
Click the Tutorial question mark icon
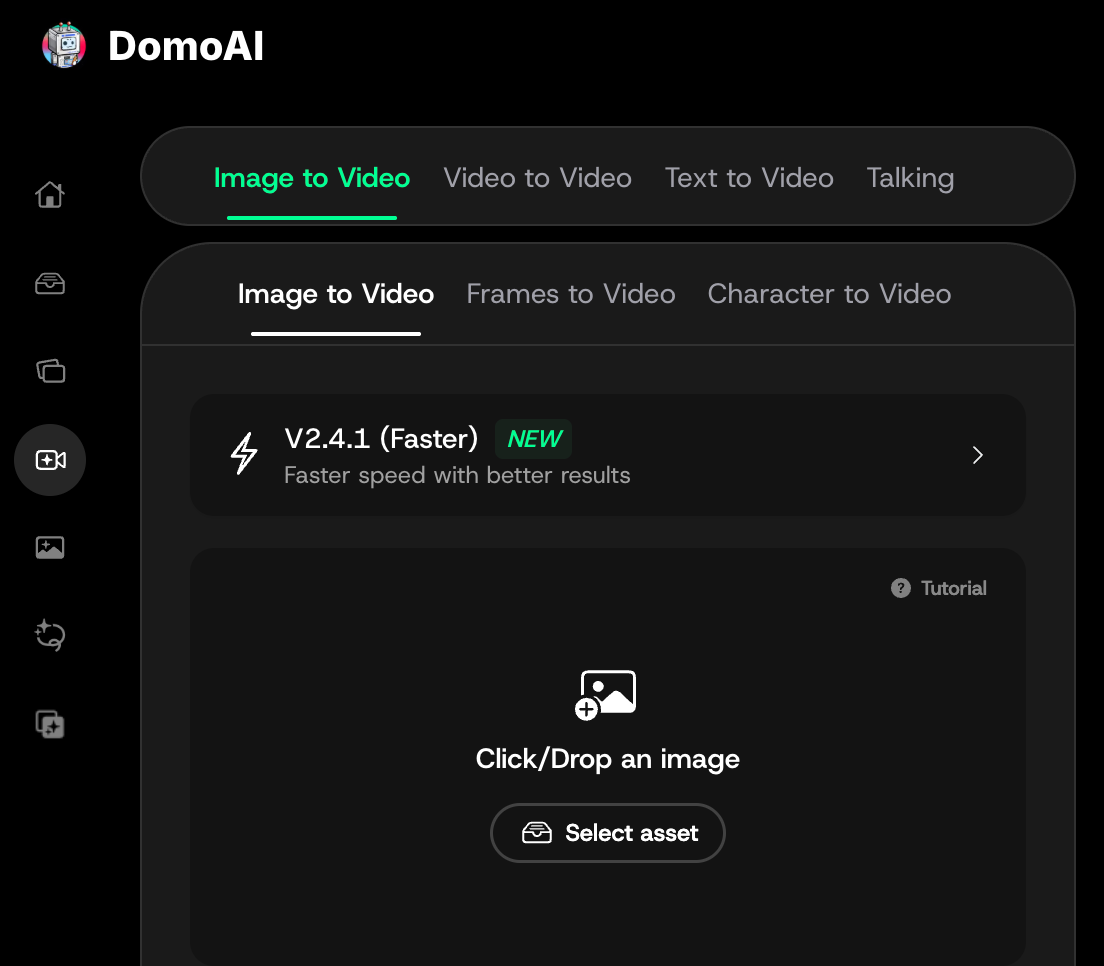(x=901, y=588)
